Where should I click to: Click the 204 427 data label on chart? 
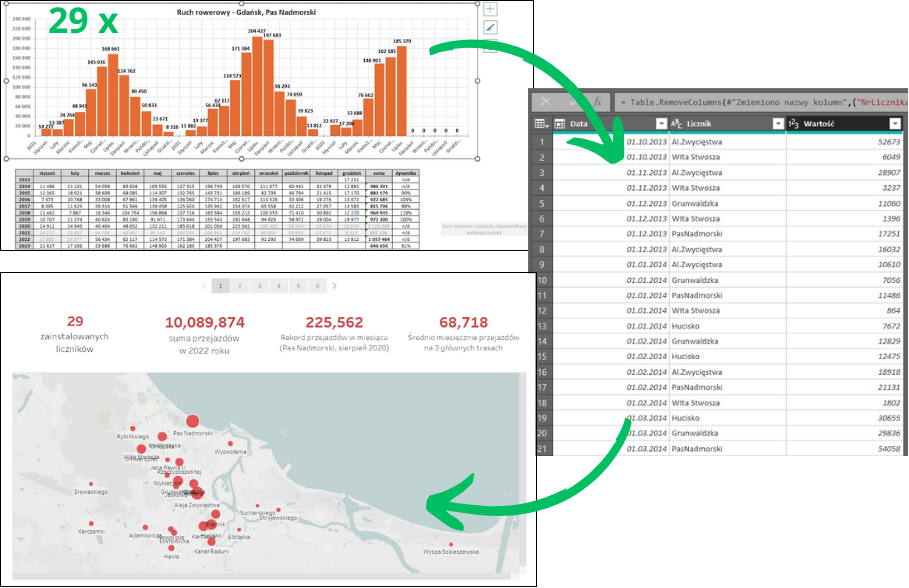[x=257, y=31]
